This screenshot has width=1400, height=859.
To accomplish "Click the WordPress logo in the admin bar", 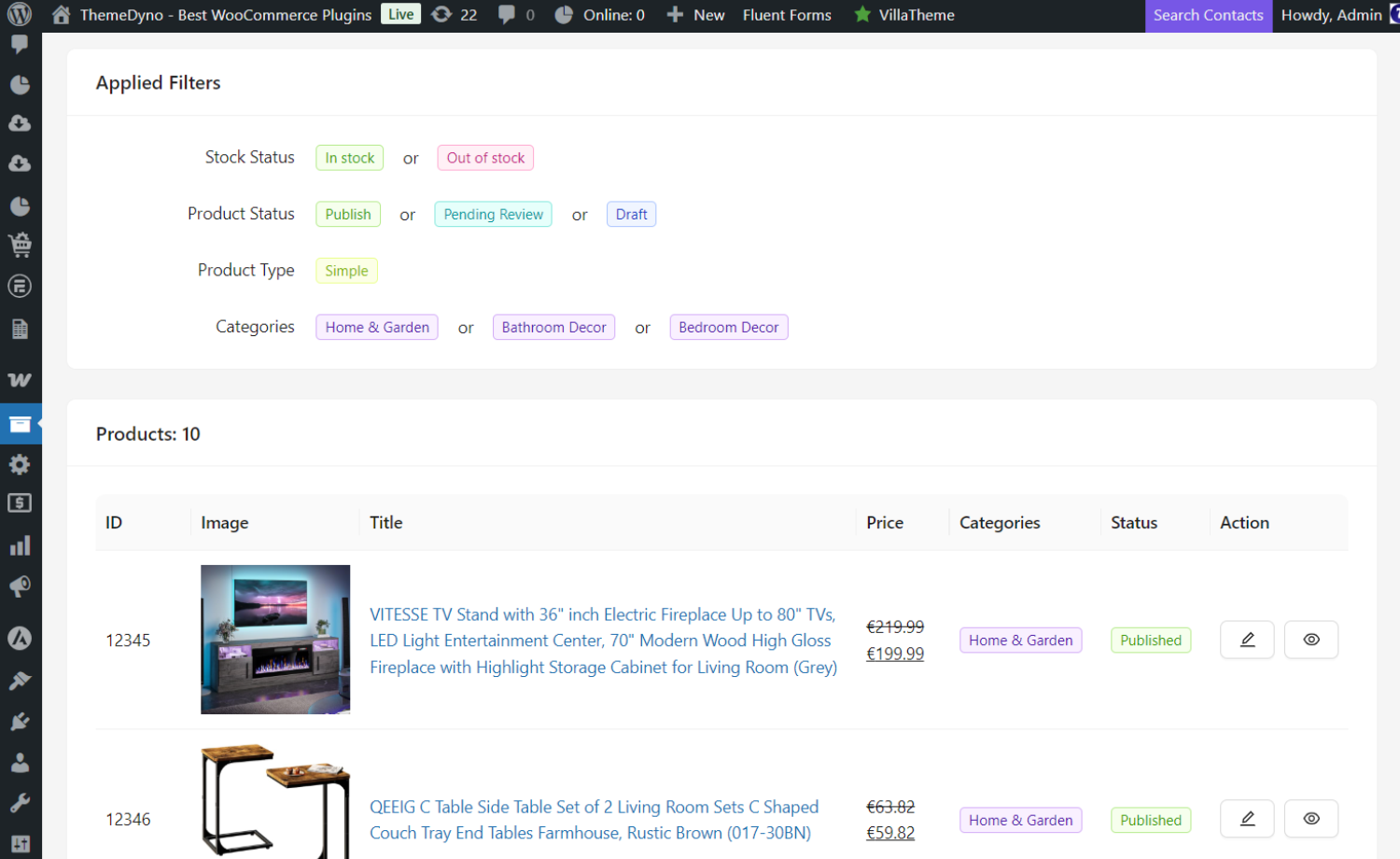I will click(20, 14).
